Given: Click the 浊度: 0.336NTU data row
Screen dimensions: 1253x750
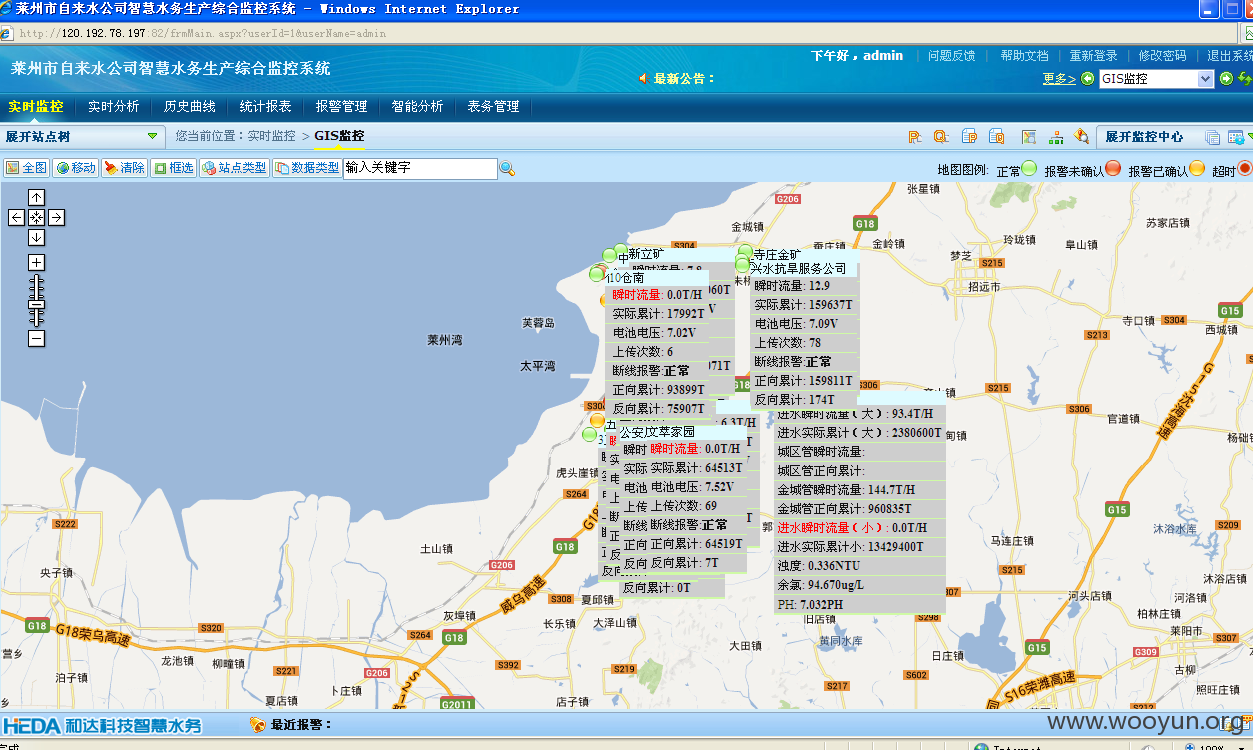Looking at the screenshot, I should [x=859, y=566].
